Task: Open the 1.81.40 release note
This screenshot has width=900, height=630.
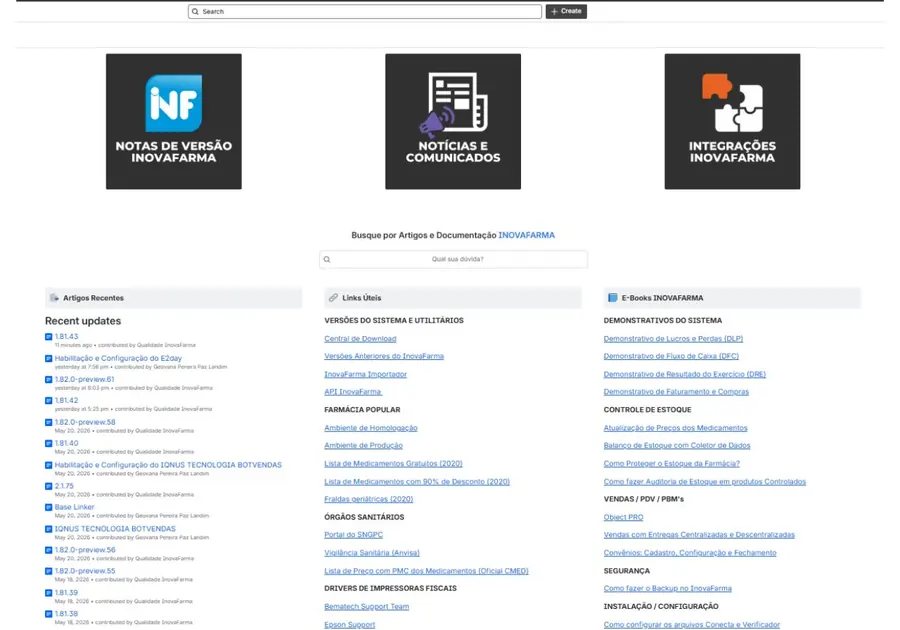Action: tap(67, 444)
